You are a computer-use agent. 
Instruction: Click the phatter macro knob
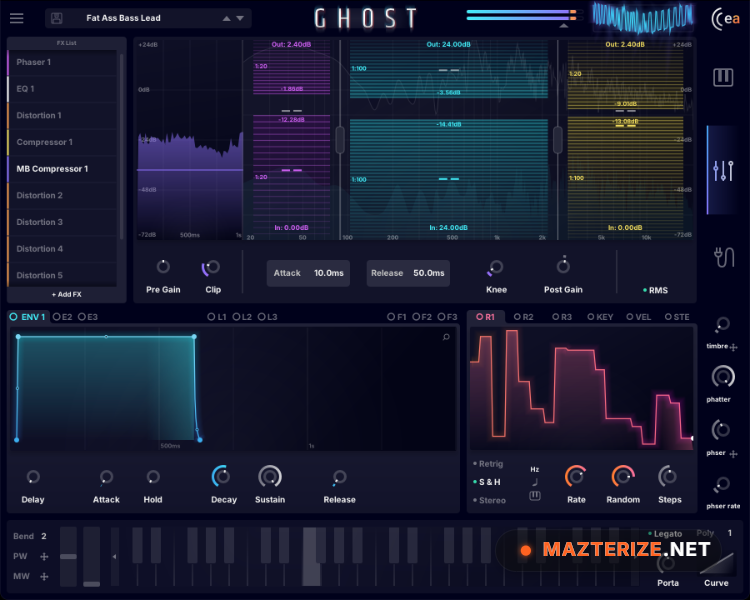(723, 377)
